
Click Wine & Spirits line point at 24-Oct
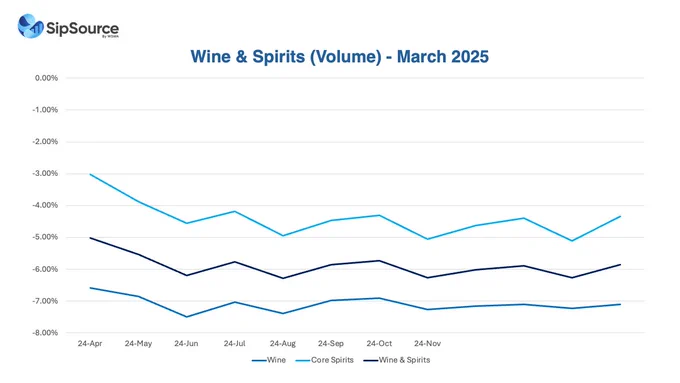point(379,261)
